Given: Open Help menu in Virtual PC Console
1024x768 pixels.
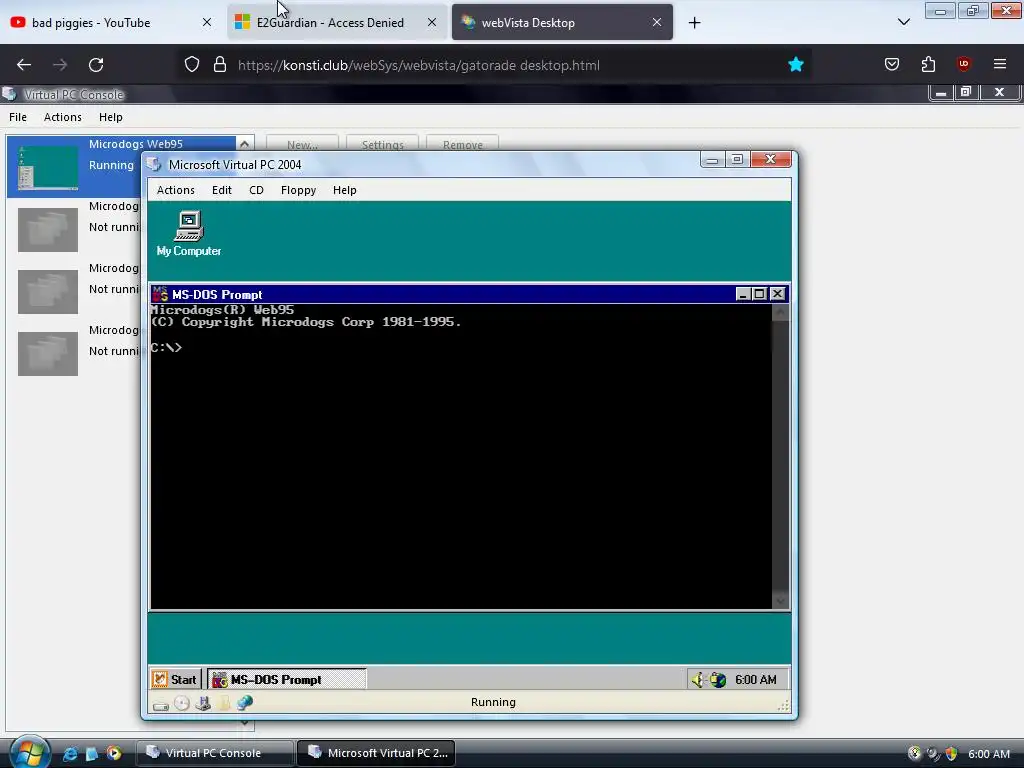Looking at the screenshot, I should click(x=110, y=117).
